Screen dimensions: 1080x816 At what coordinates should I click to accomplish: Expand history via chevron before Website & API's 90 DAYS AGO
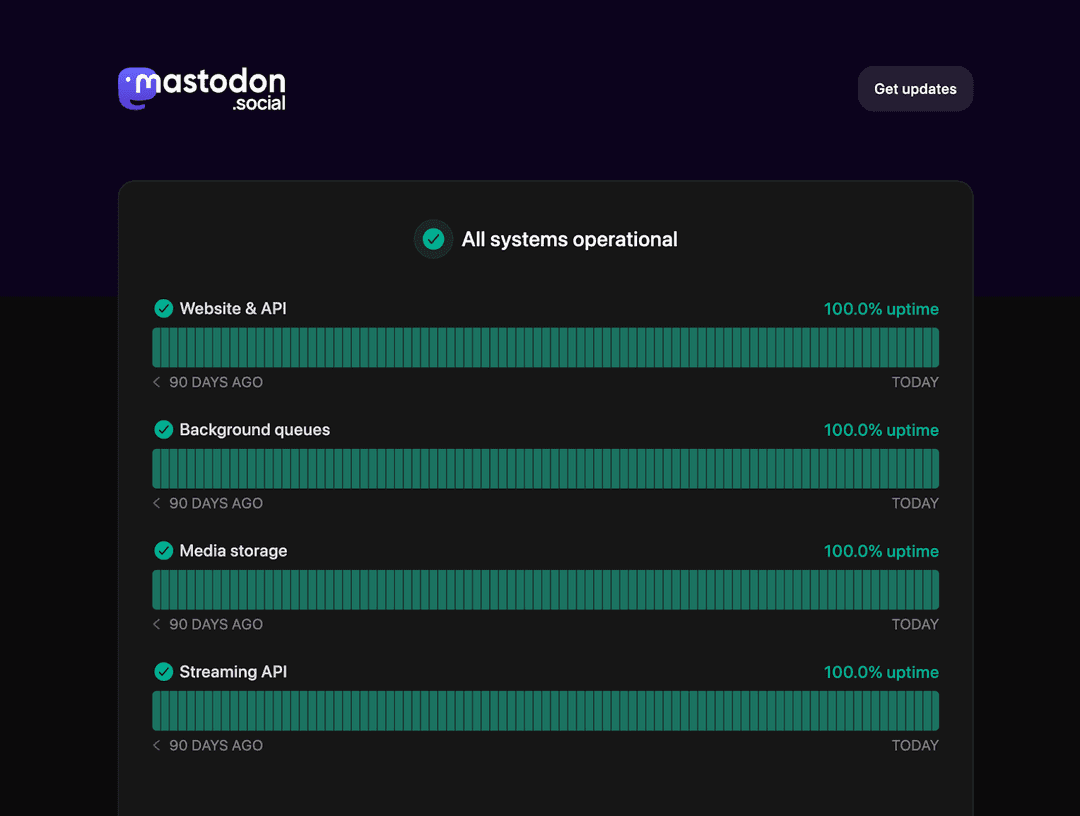pos(156,382)
